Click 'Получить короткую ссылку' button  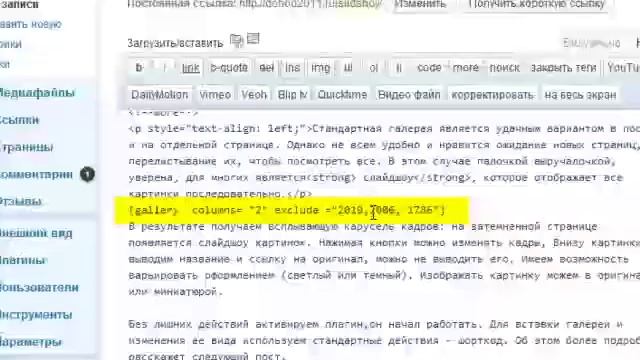click(536, 4)
